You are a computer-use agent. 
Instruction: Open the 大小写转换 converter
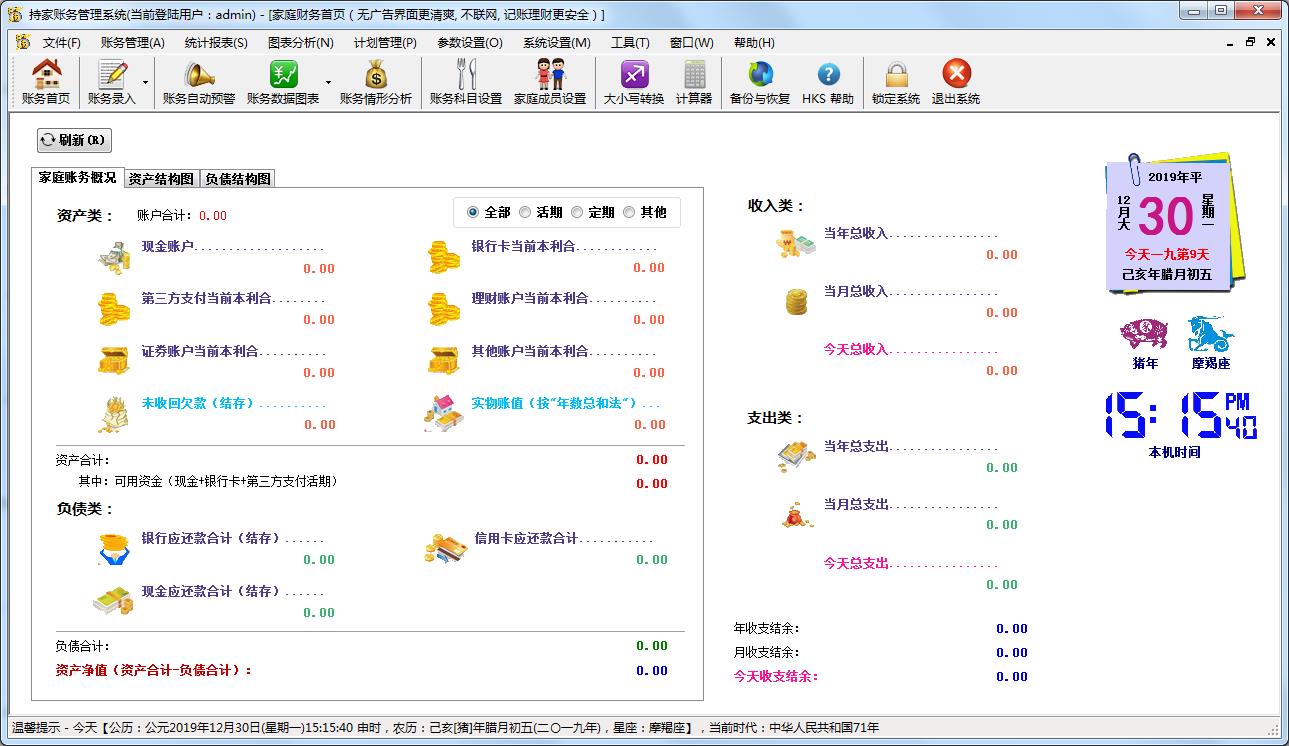click(634, 80)
